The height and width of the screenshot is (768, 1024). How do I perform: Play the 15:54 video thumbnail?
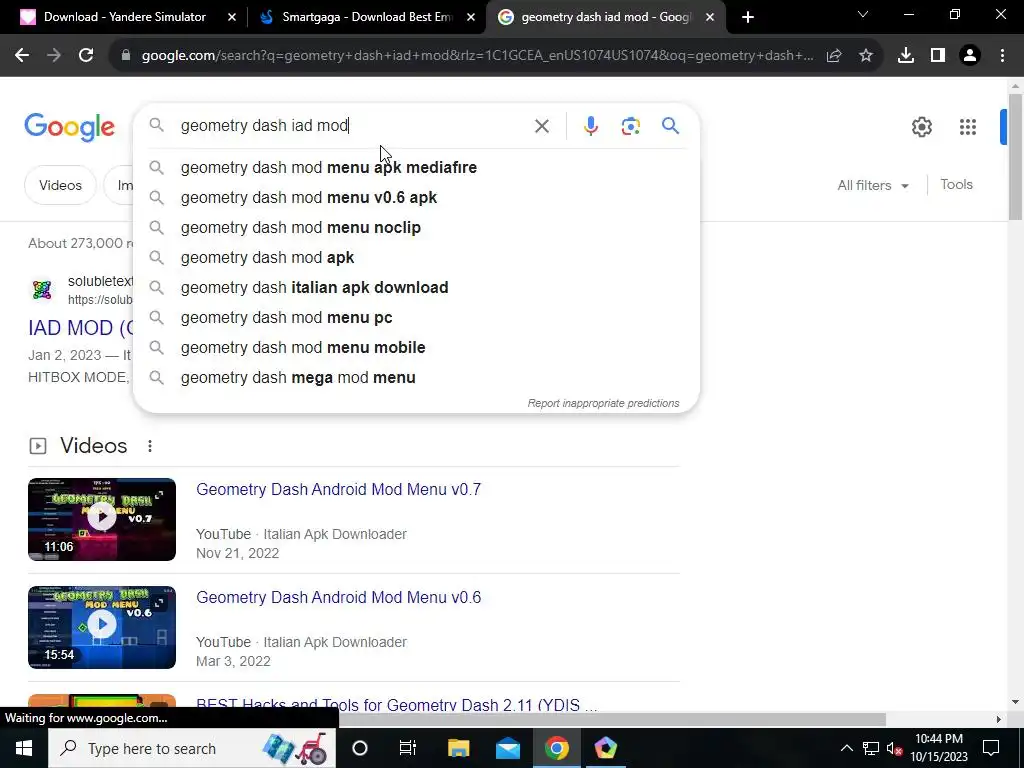tap(102, 627)
